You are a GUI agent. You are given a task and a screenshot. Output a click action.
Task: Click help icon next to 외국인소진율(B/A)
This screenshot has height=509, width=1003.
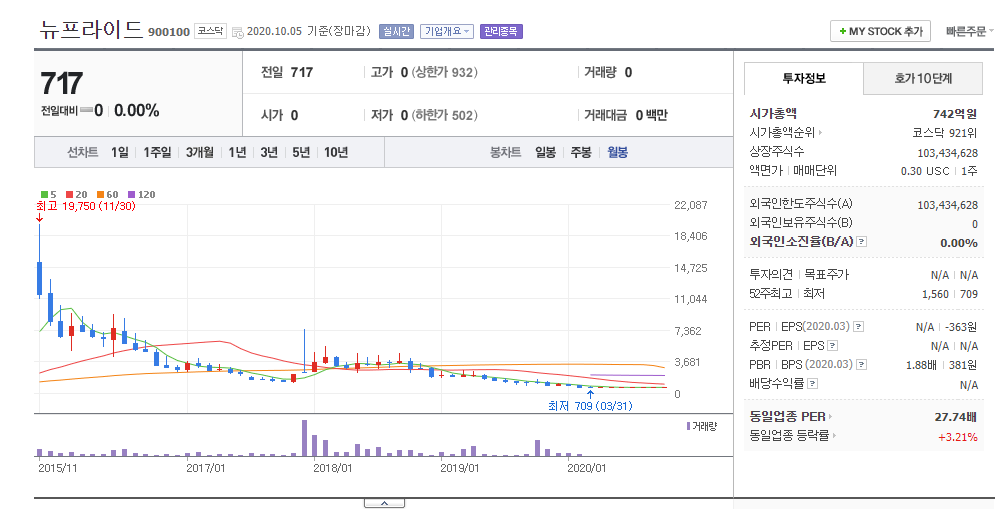tap(862, 242)
